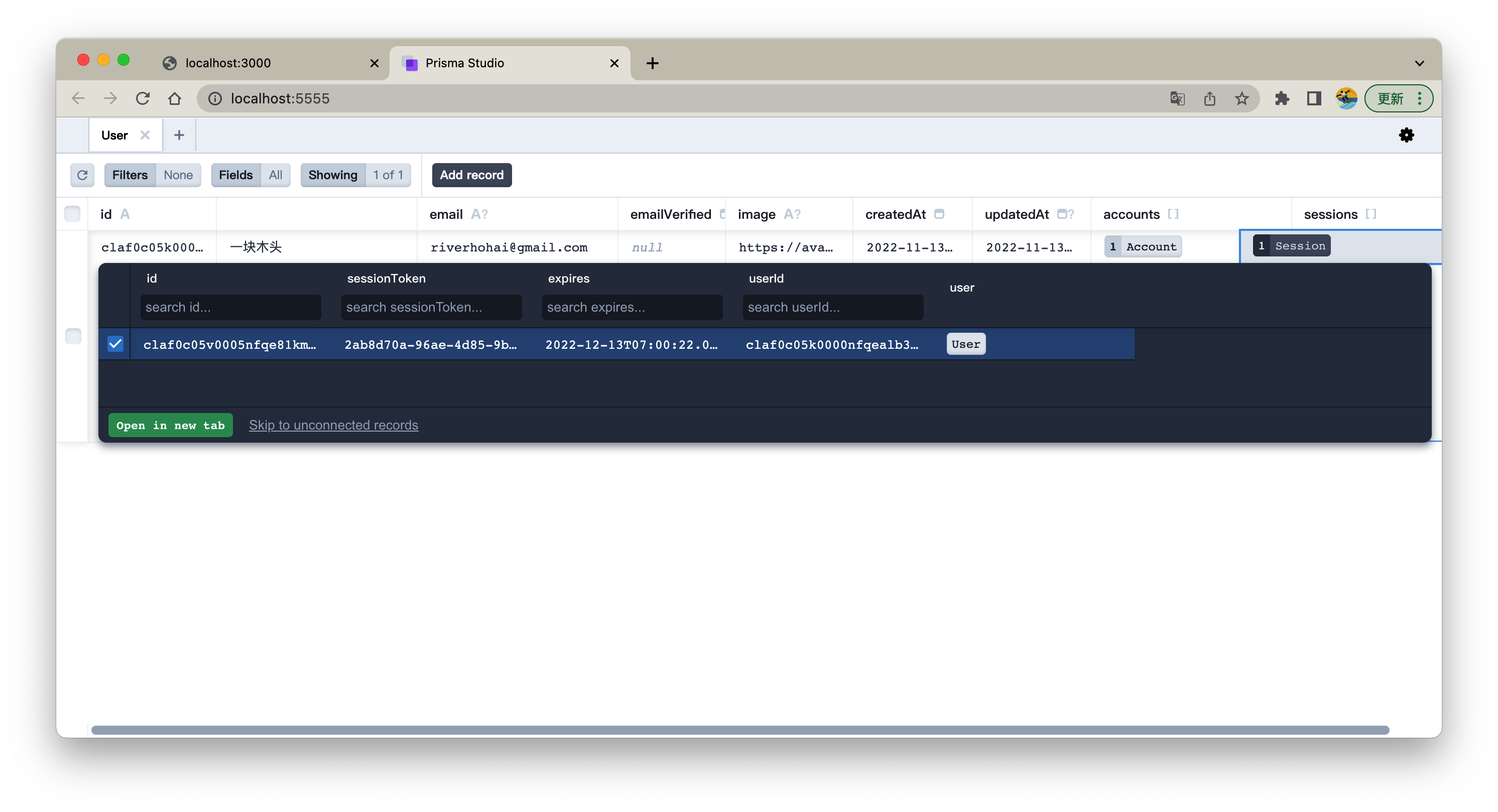
Task: Toggle the select-all header checkbox
Action: click(x=72, y=214)
